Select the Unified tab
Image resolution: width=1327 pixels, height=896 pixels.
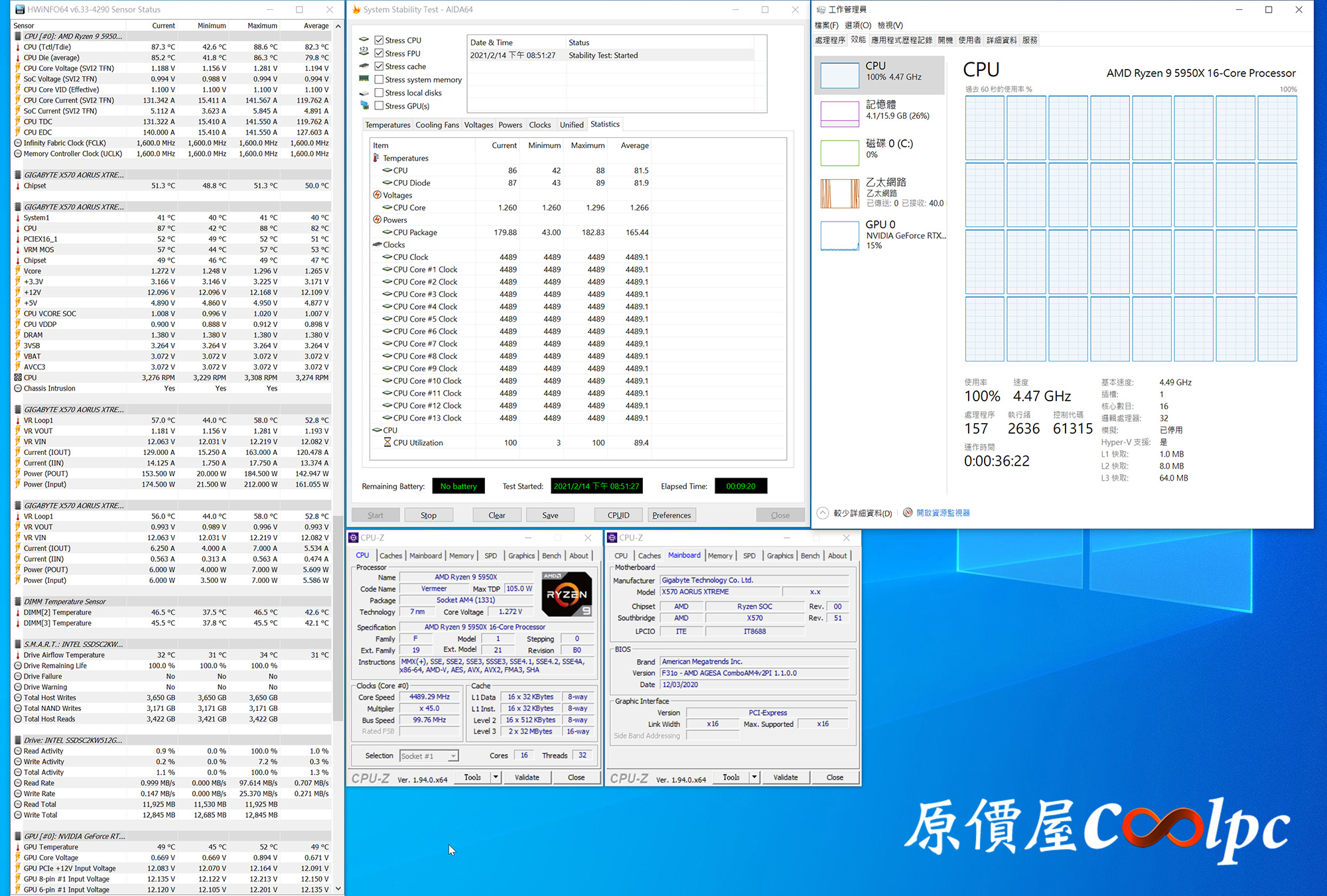click(571, 125)
